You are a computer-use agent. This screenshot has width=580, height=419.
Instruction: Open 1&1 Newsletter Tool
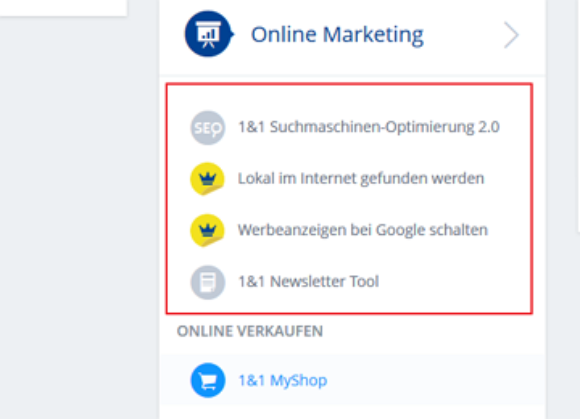pyautogui.click(x=308, y=281)
